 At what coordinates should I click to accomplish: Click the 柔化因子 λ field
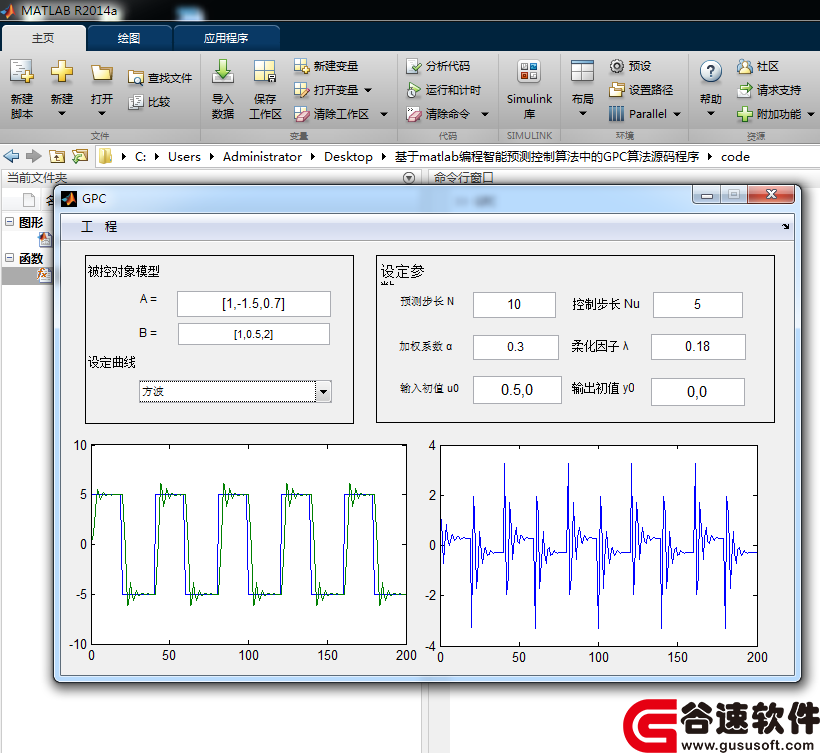[x=698, y=346]
